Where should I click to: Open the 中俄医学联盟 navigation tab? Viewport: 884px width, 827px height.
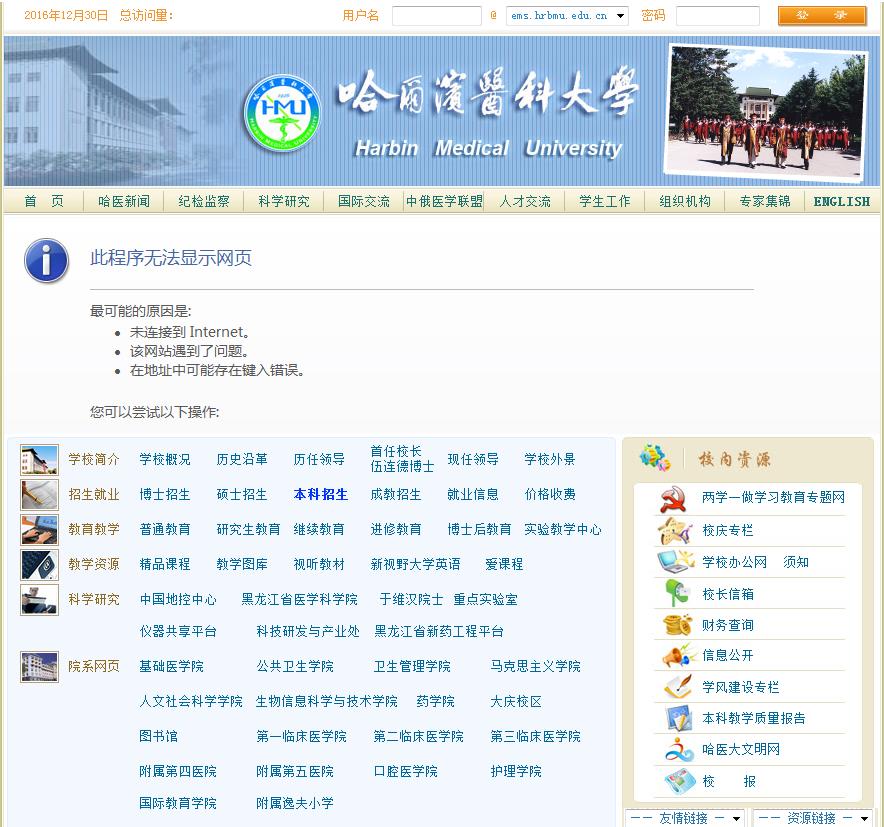(x=444, y=201)
